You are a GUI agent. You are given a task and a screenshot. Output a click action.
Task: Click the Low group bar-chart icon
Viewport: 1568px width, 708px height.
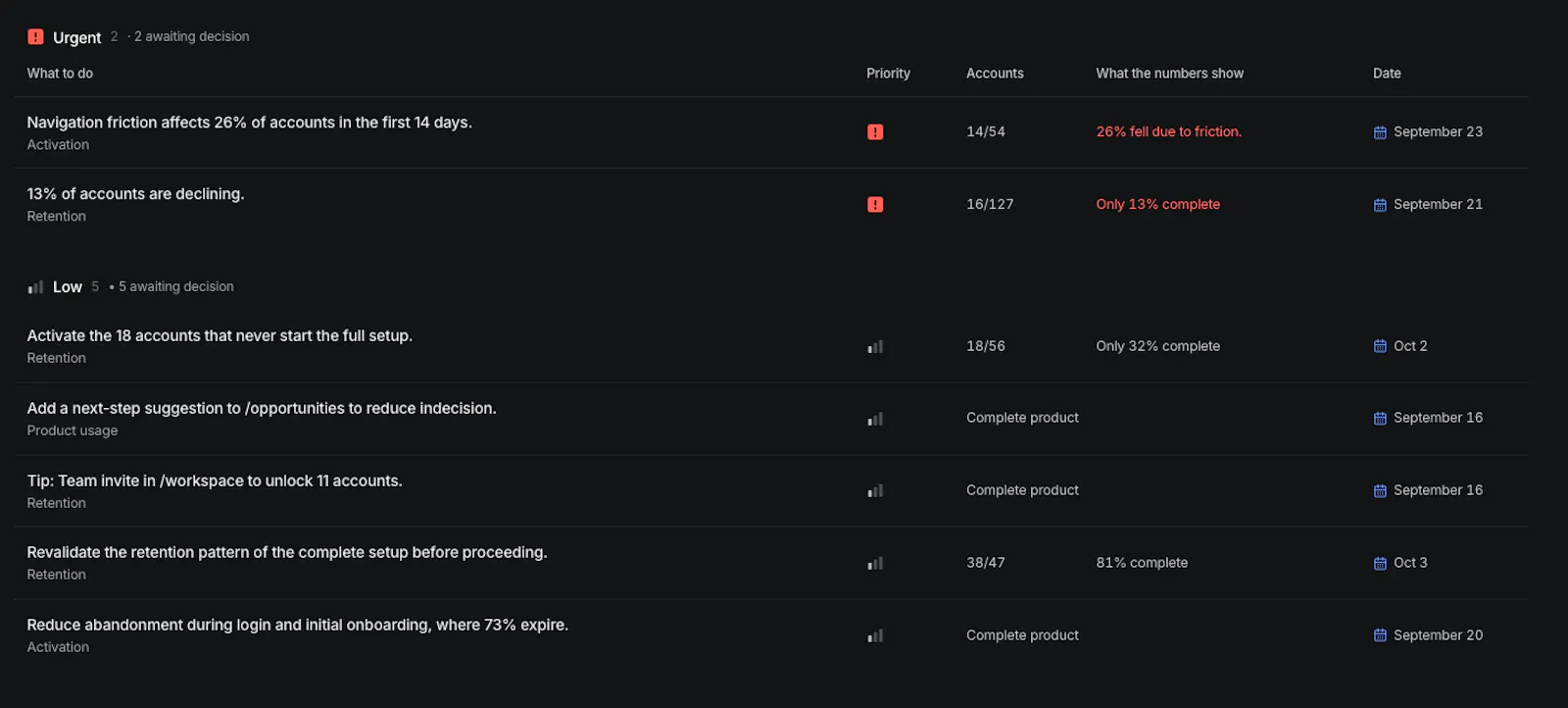pyautogui.click(x=35, y=287)
